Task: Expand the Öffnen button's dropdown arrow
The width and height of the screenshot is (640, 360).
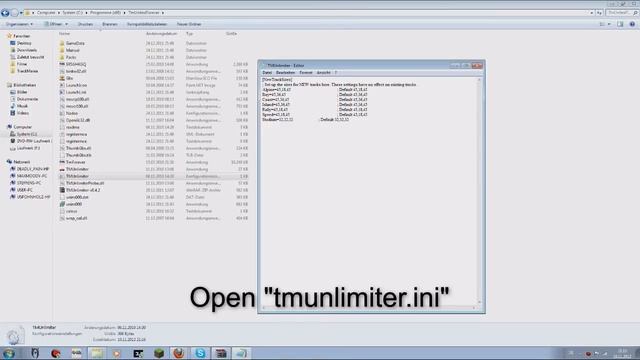Action: [x=67, y=24]
